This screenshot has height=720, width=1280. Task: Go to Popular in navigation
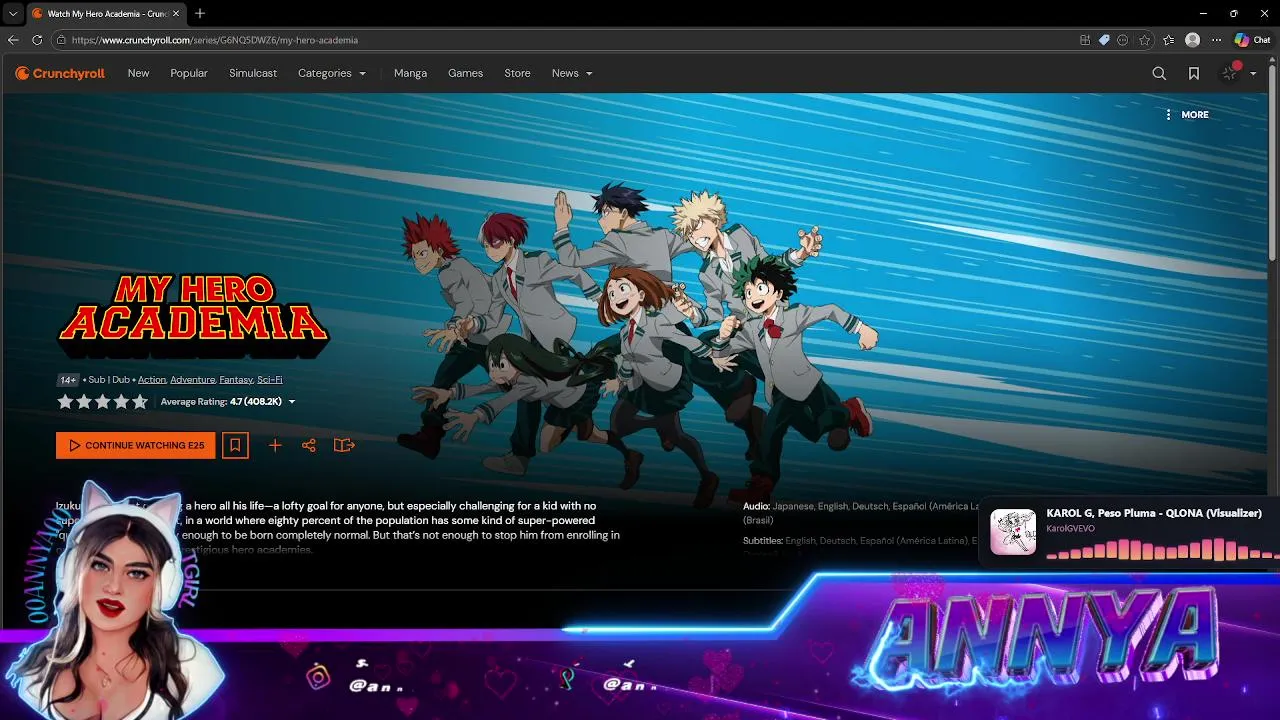tap(189, 73)
